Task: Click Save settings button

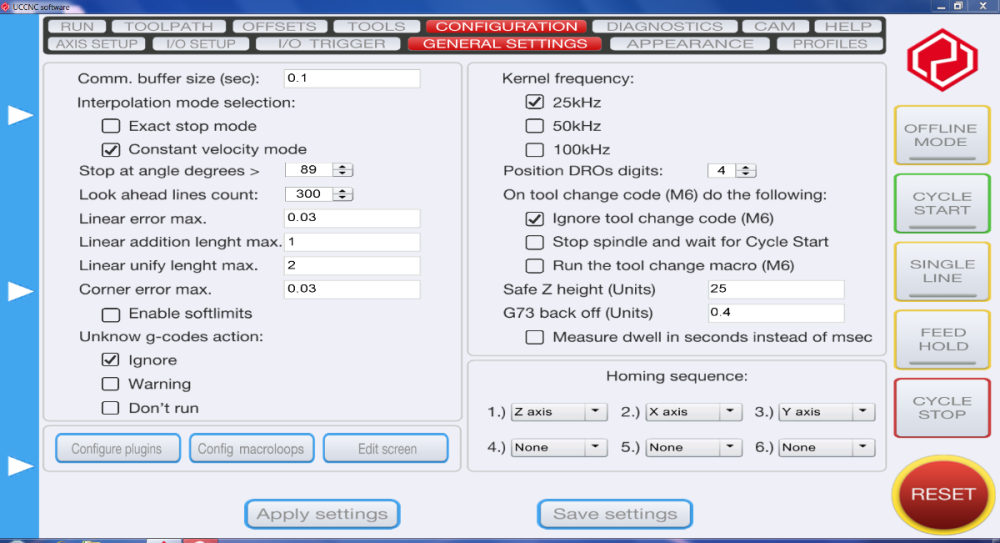Action: 615,514
